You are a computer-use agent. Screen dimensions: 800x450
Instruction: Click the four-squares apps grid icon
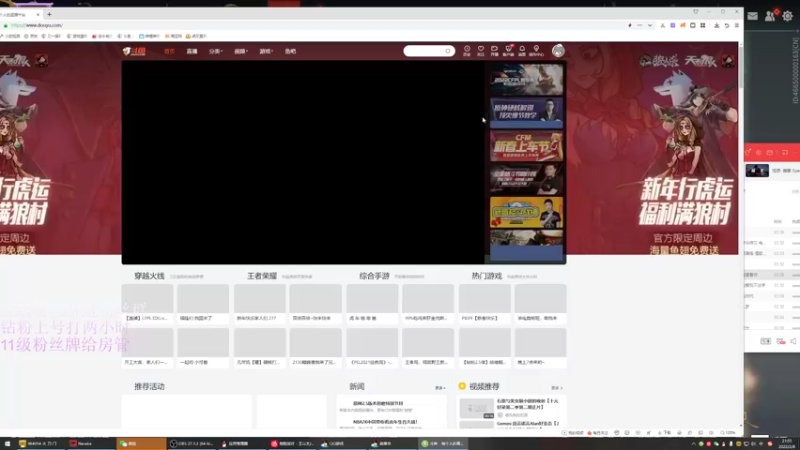click(703, 25)
